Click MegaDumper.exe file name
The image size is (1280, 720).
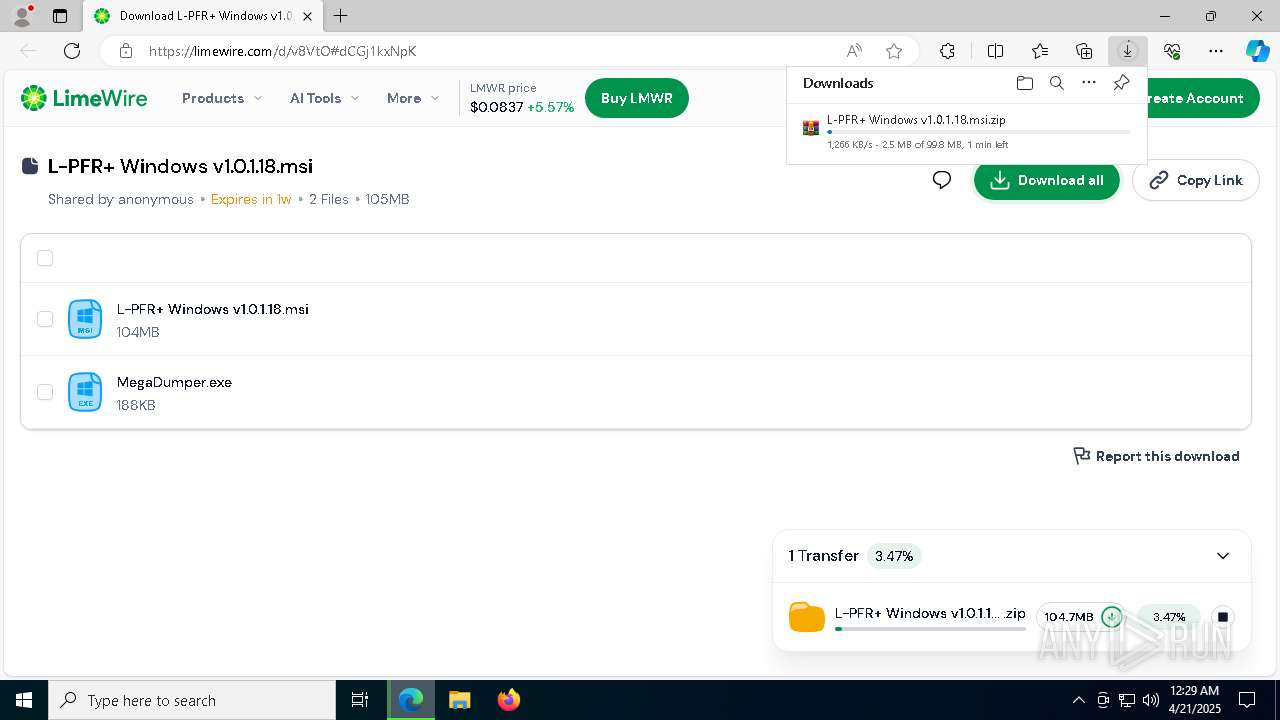pos(174,382)
